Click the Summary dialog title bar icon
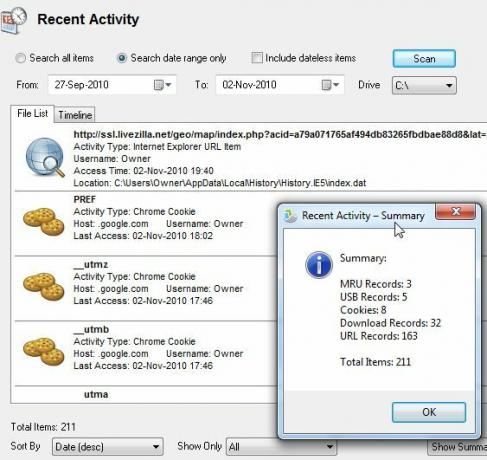 (290, 216)
